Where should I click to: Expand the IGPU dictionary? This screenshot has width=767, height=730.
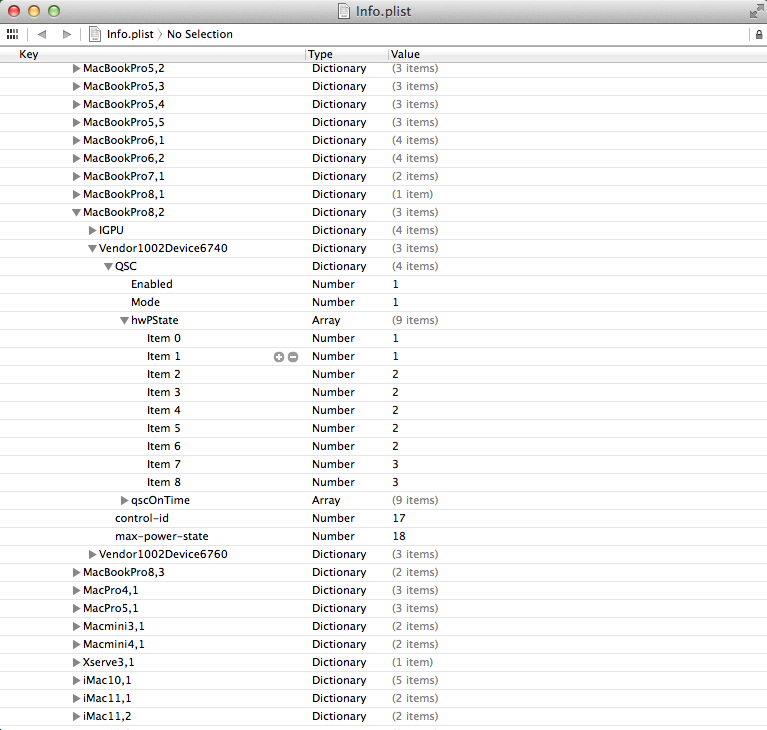[x=92, y=230]
